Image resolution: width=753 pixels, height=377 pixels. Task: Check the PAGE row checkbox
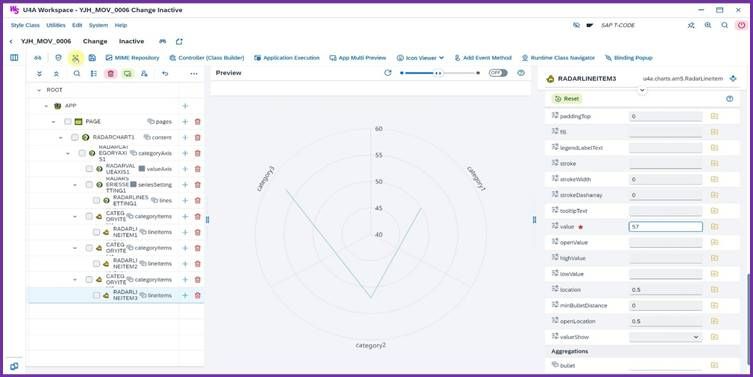(x=68, y=122)
